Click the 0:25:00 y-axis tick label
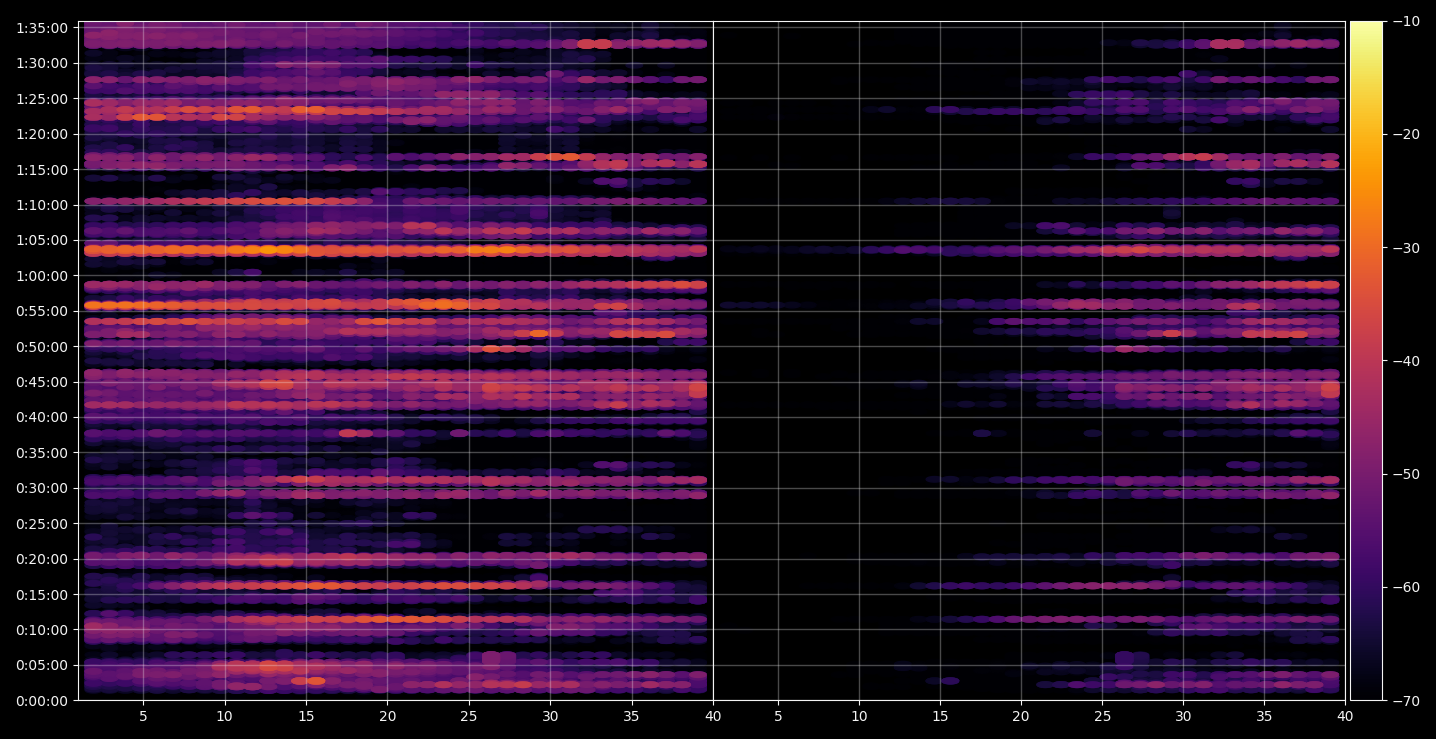The height and width of the screenshot is (739, 1436). point(42,524)
